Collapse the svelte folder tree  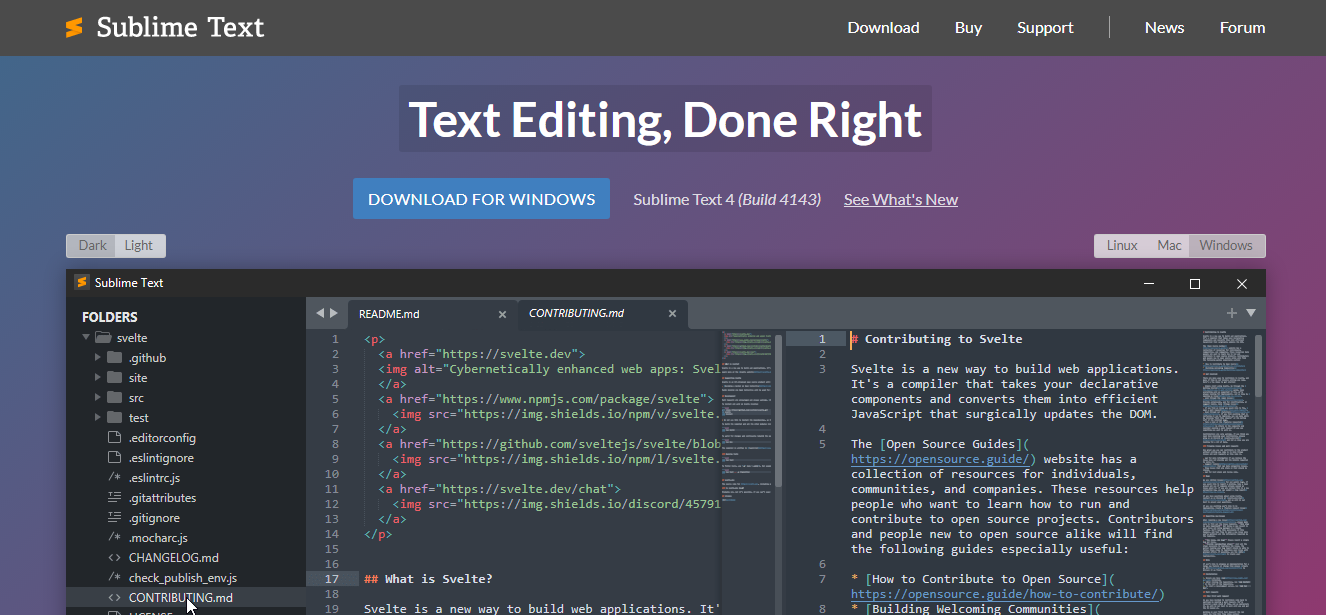86,337
